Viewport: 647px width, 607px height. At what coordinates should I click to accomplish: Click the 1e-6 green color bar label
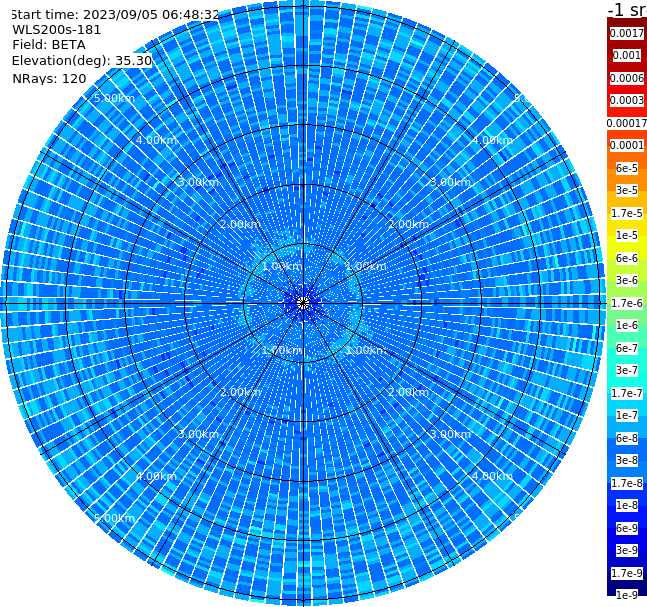pos(627,325)
